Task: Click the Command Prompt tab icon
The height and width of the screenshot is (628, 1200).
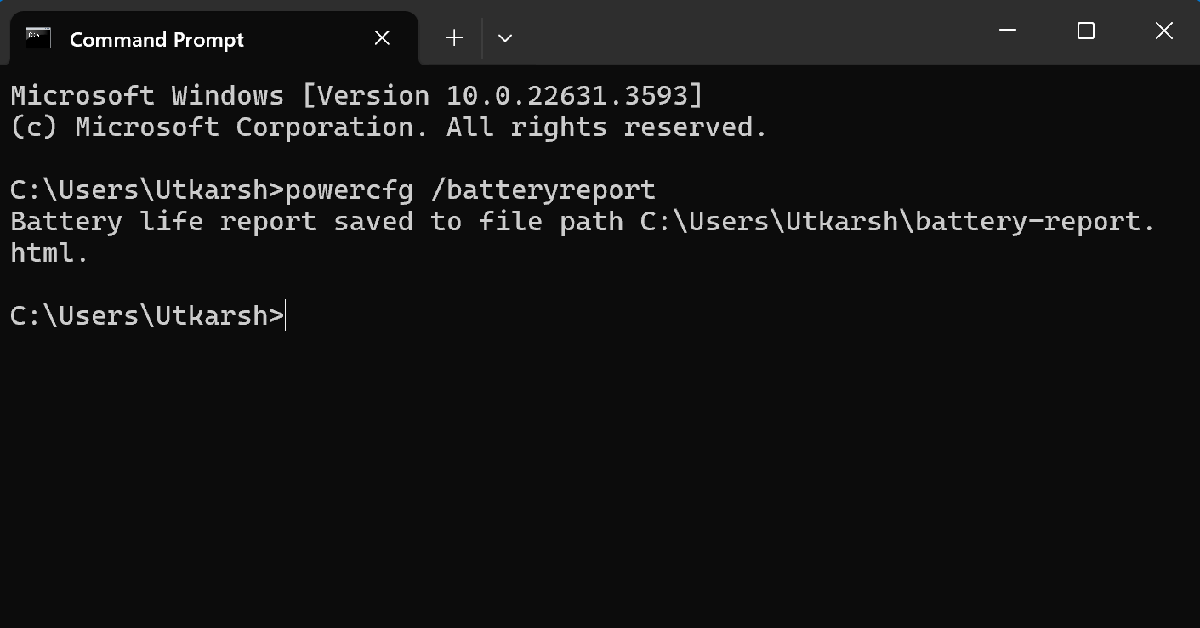Action: point(39,39)
